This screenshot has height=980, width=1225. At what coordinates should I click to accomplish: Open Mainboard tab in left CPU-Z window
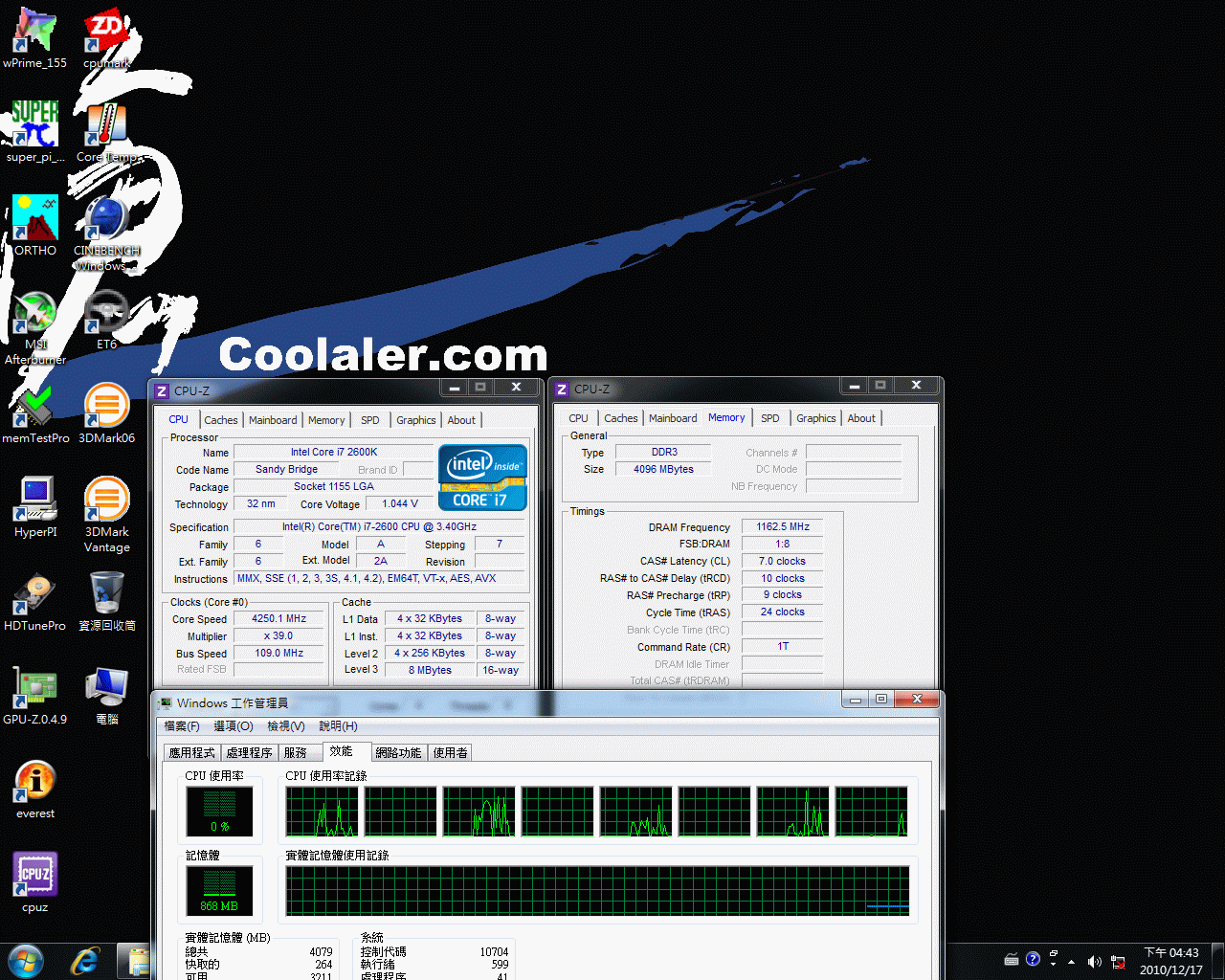[x=273, y=420]
